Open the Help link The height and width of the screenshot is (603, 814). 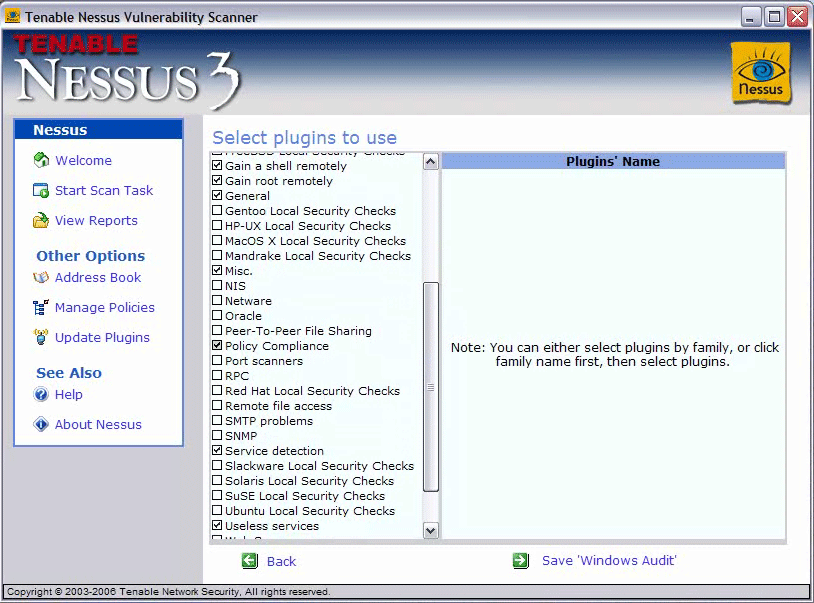coord(69,394)
